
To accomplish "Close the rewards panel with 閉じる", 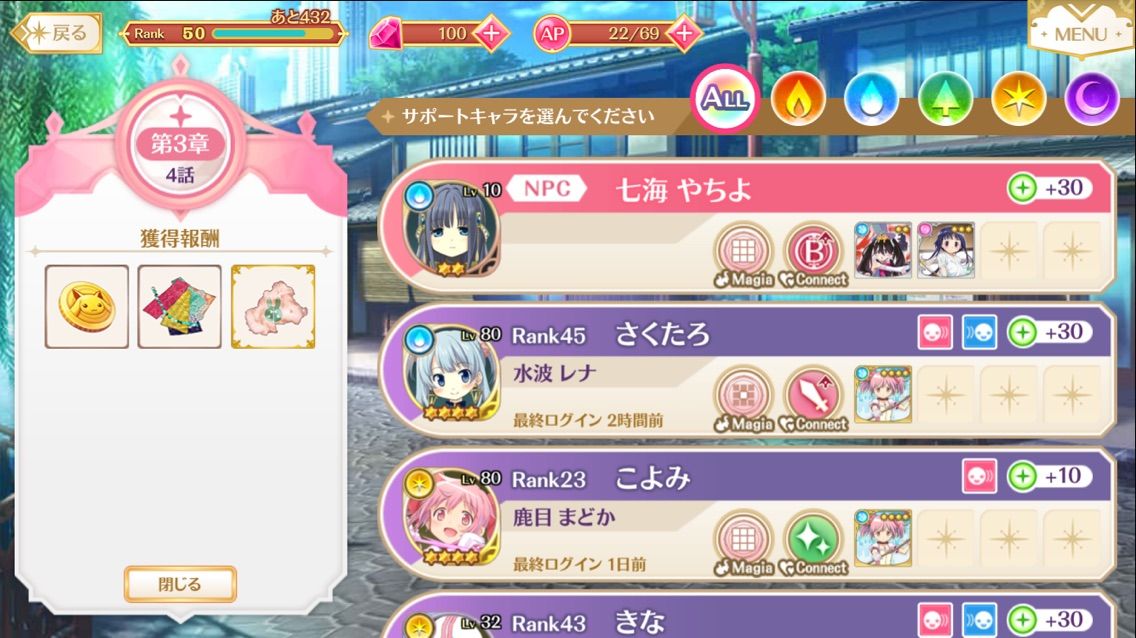I will point(180,584).
